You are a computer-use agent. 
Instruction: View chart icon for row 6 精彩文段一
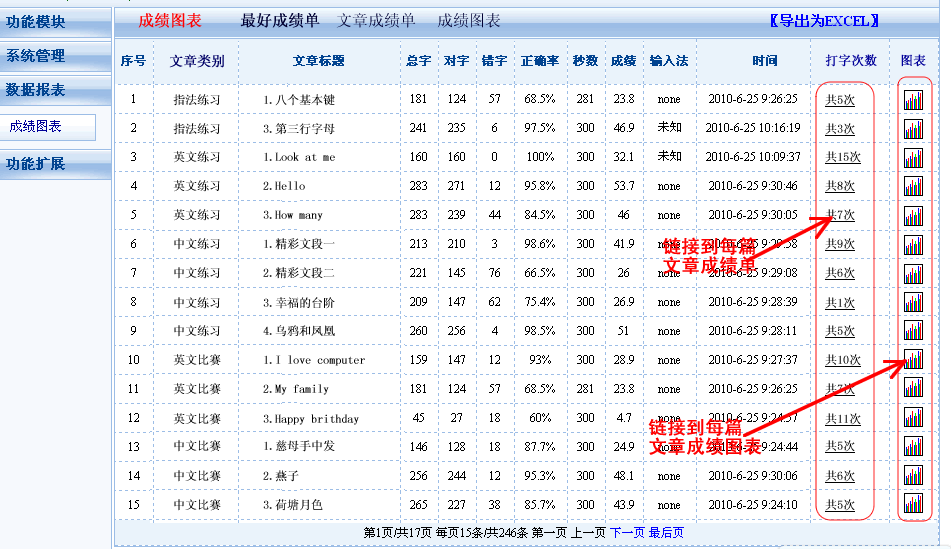(x=913, y=245)
